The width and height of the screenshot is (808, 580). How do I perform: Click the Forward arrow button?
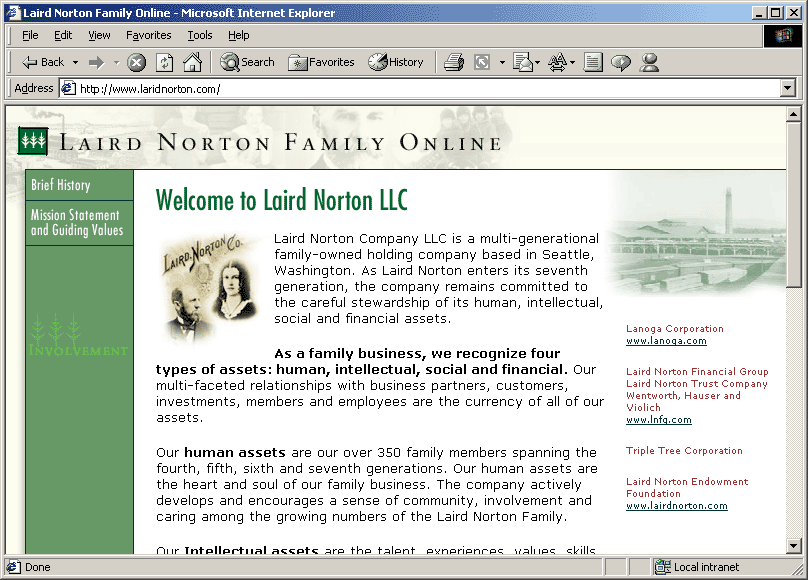(x=96, y=62)
